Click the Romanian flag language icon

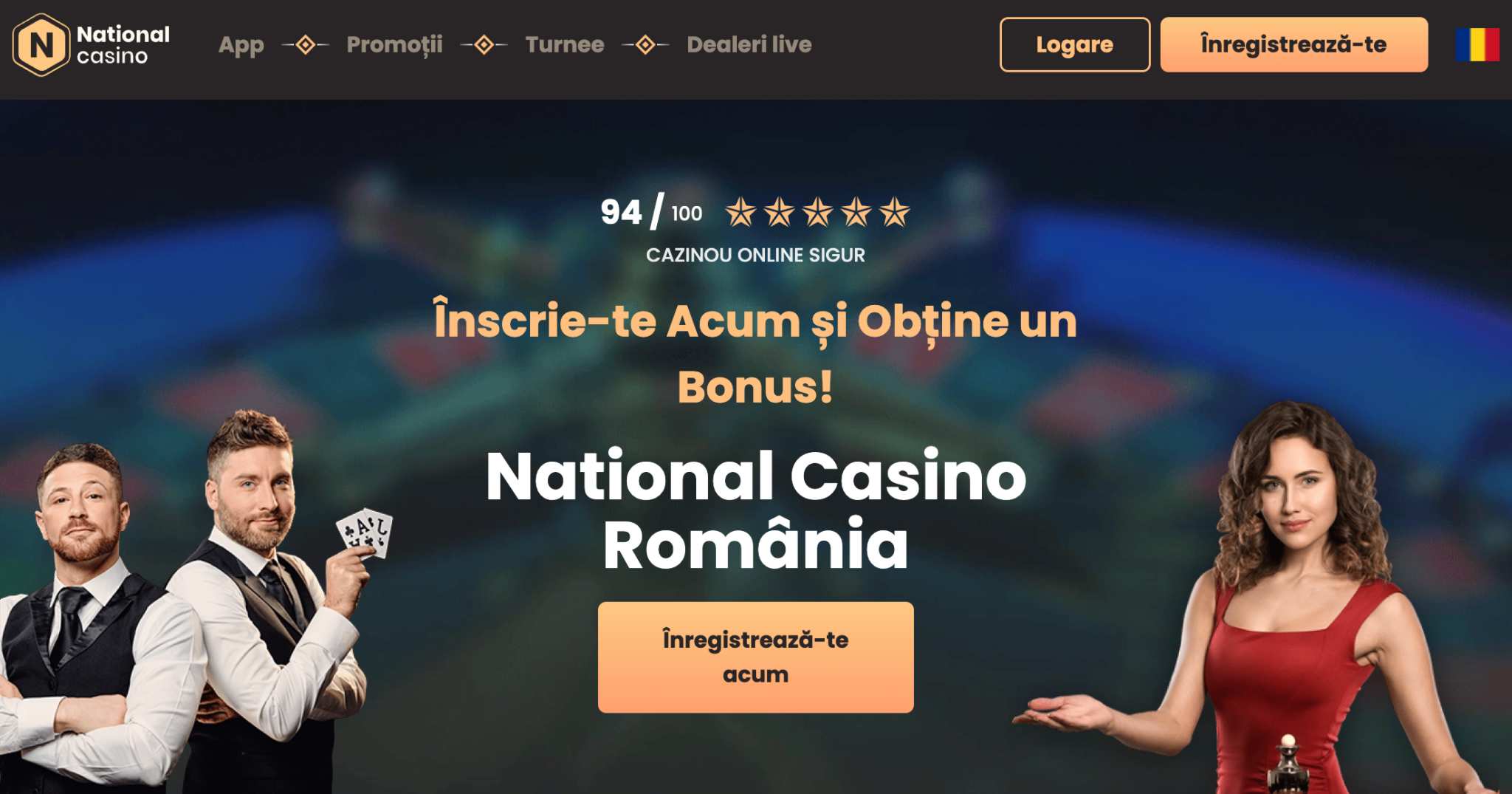(x=1477, y=44)
